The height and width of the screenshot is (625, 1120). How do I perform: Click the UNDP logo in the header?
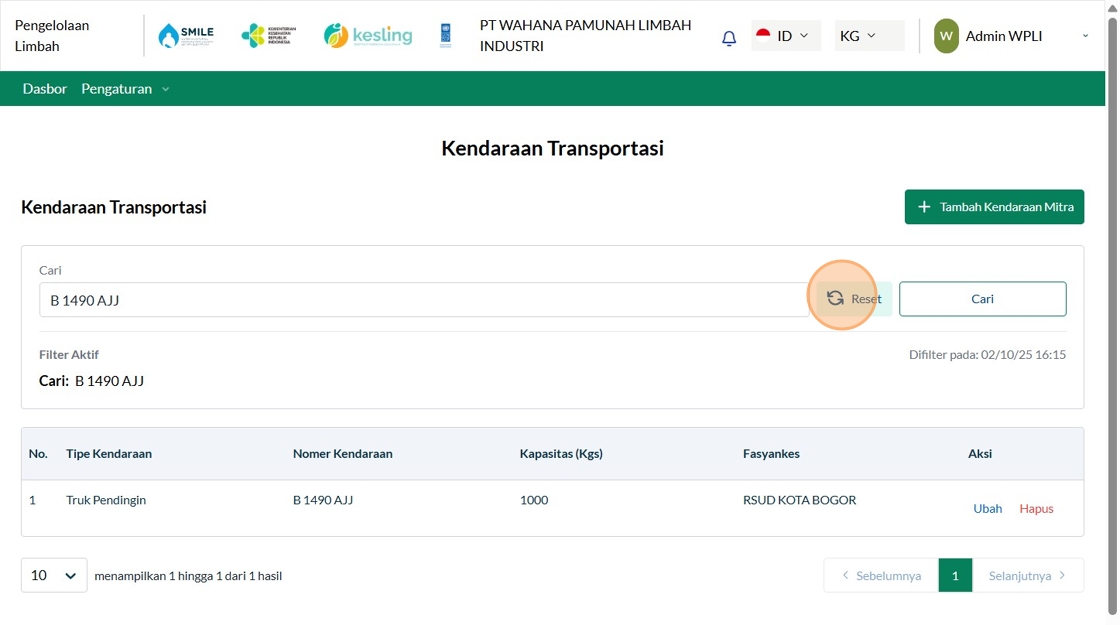coord(446,35)
